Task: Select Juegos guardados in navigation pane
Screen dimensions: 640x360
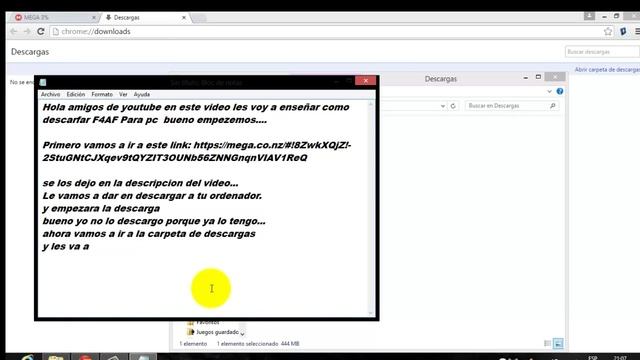Action: [x=213, y=332]
